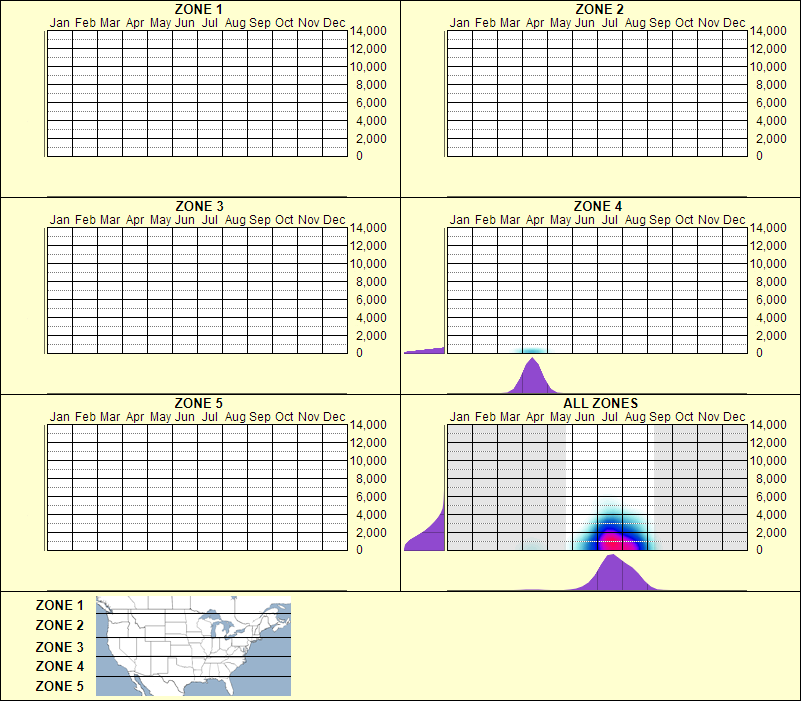Select the Jul column header in ALL ZONES
Viewport: 801px width, 701px height.
coord(610,415)
